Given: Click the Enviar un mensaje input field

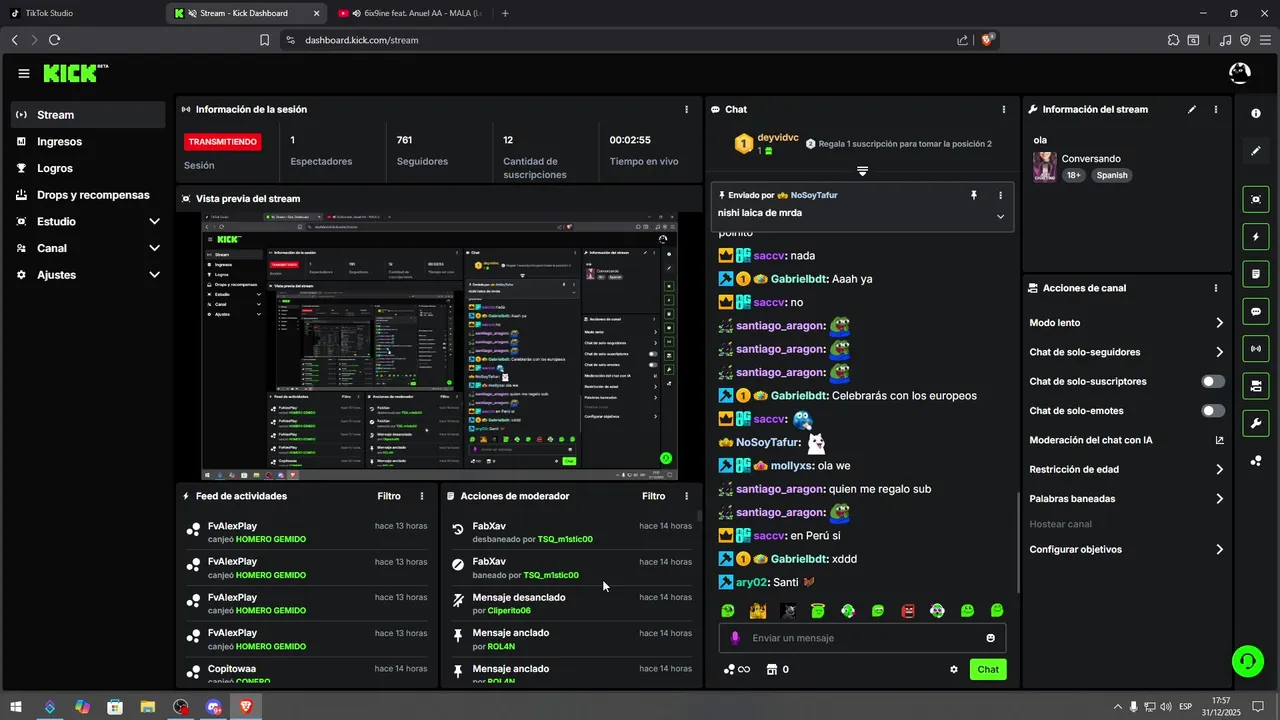Looking at the screenshot, I should point(862,638).
